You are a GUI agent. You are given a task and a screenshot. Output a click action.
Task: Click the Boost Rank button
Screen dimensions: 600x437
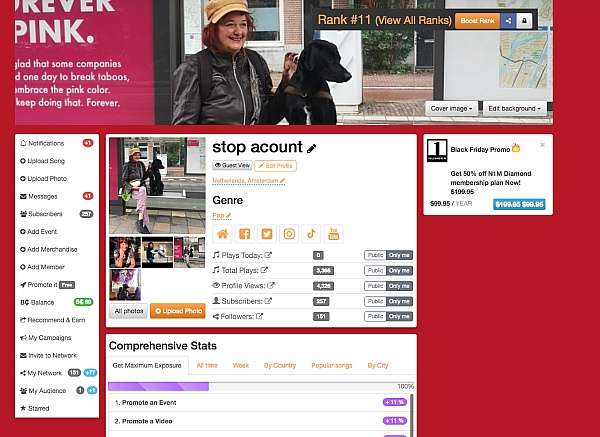(478, 21)
